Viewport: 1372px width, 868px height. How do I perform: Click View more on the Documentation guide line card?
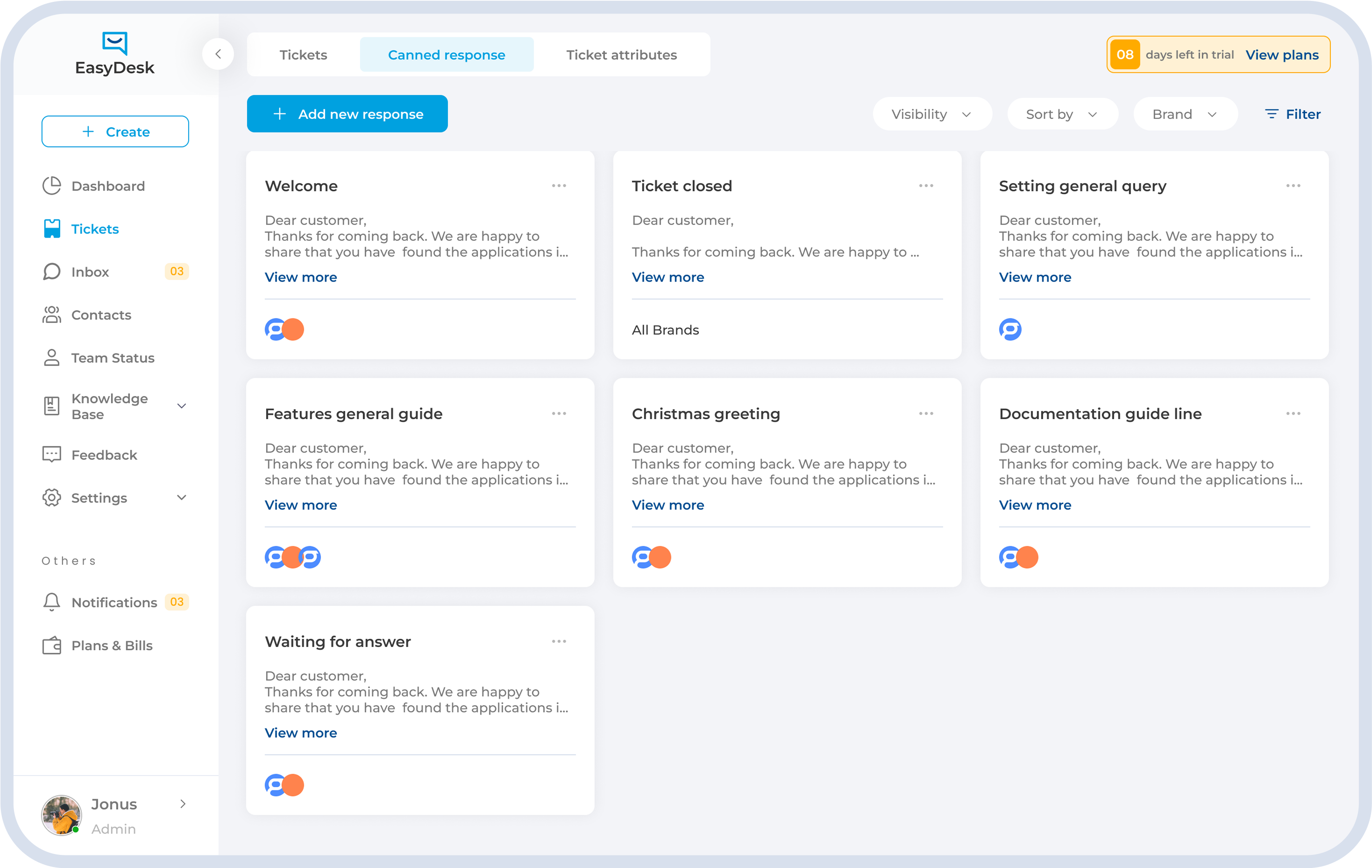(x=1035, y=505)
